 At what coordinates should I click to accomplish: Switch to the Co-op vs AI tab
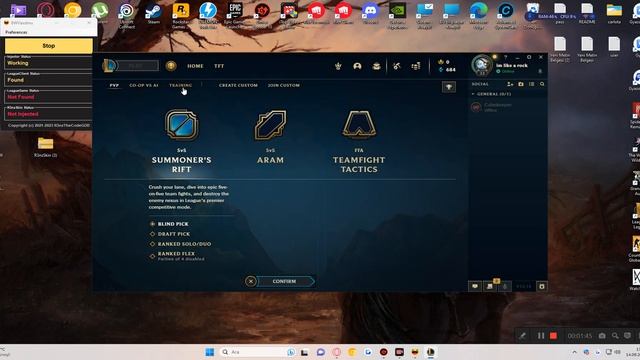click(x=144, y=85)
